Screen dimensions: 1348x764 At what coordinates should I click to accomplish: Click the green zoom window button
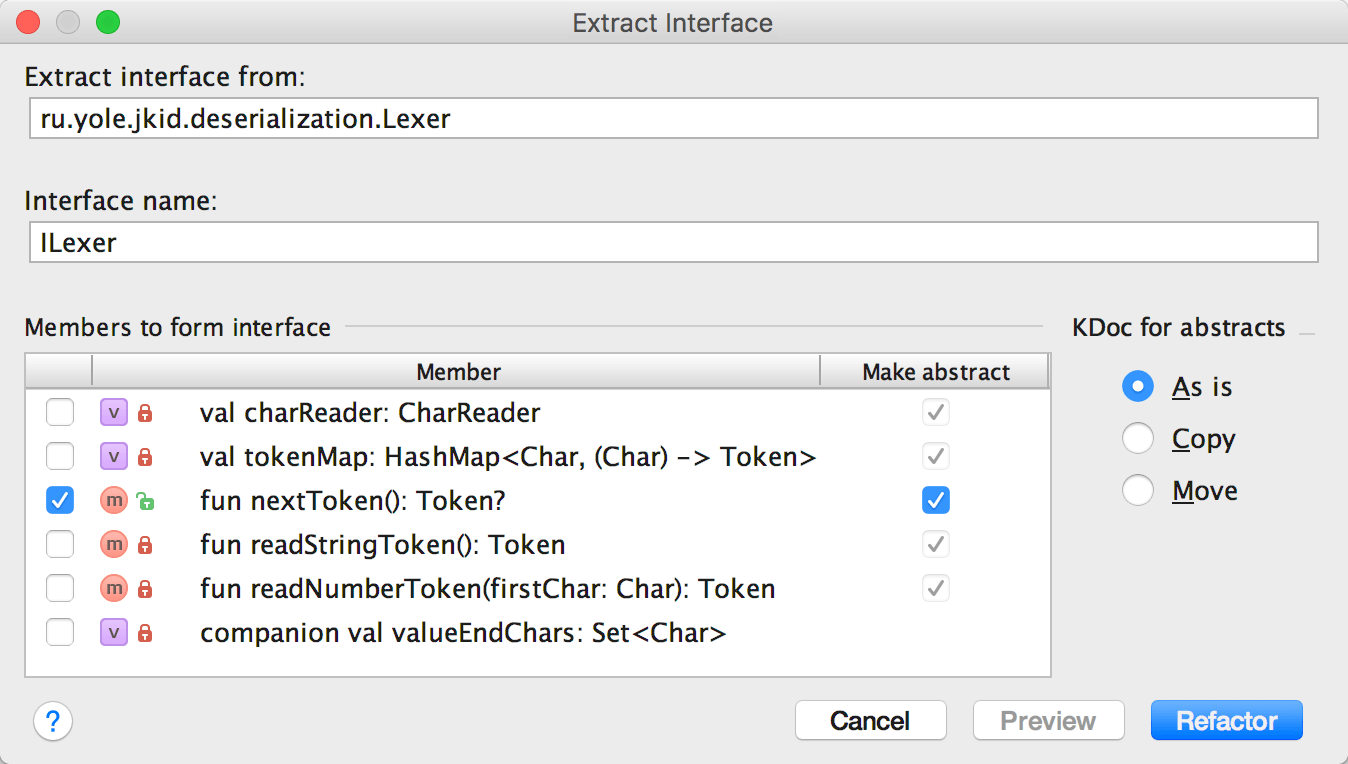coord(106,22)
